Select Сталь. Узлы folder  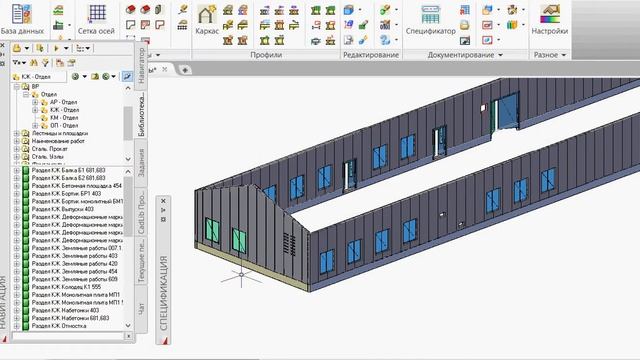pos(47,156)
